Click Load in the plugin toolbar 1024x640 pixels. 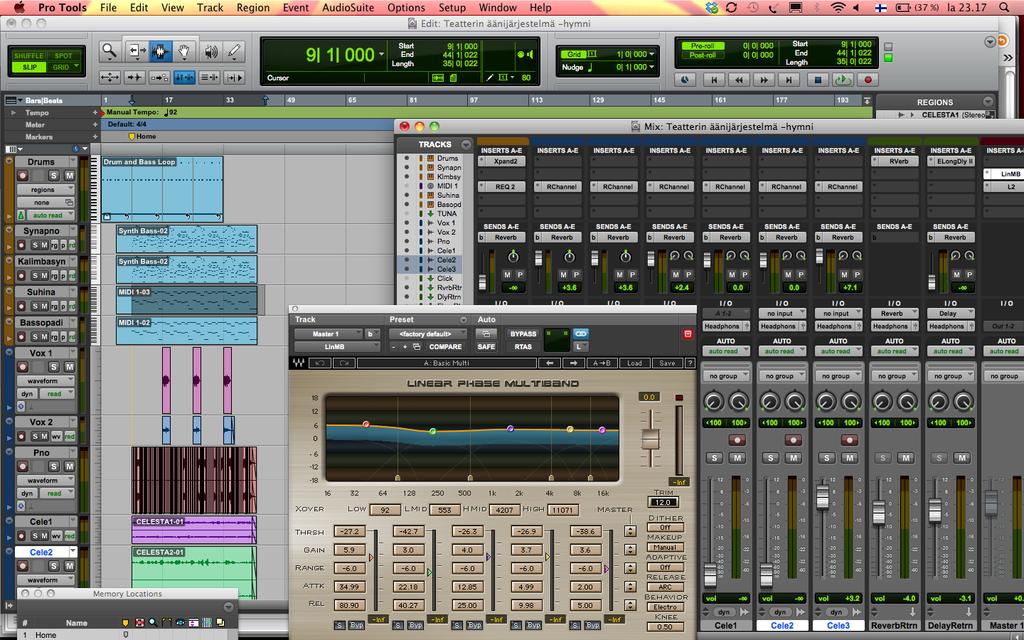(634, 363)
